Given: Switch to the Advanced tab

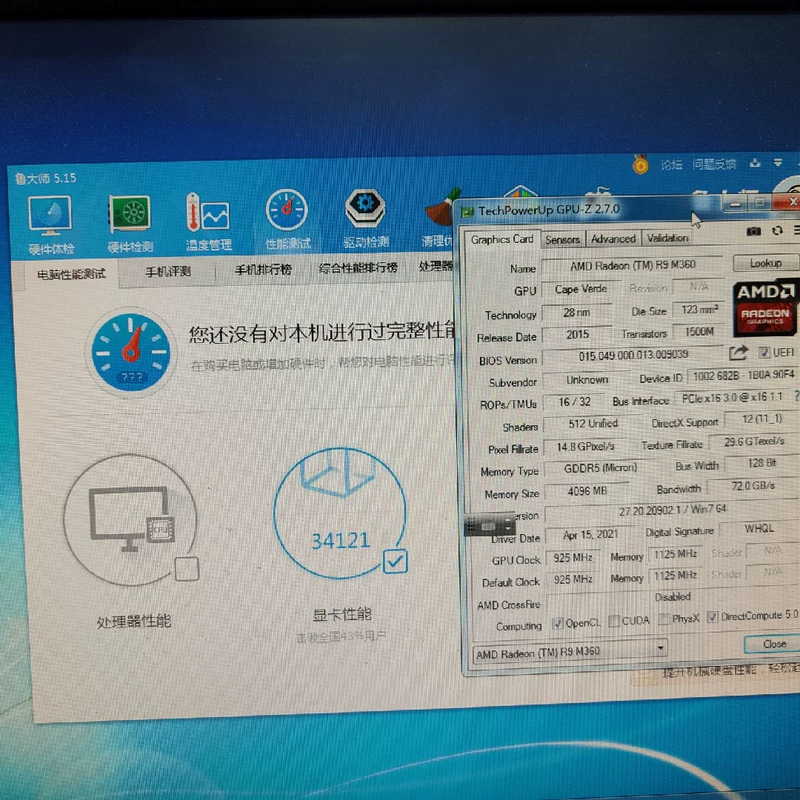Looking at the screenshot, I should tap(613, 238).
